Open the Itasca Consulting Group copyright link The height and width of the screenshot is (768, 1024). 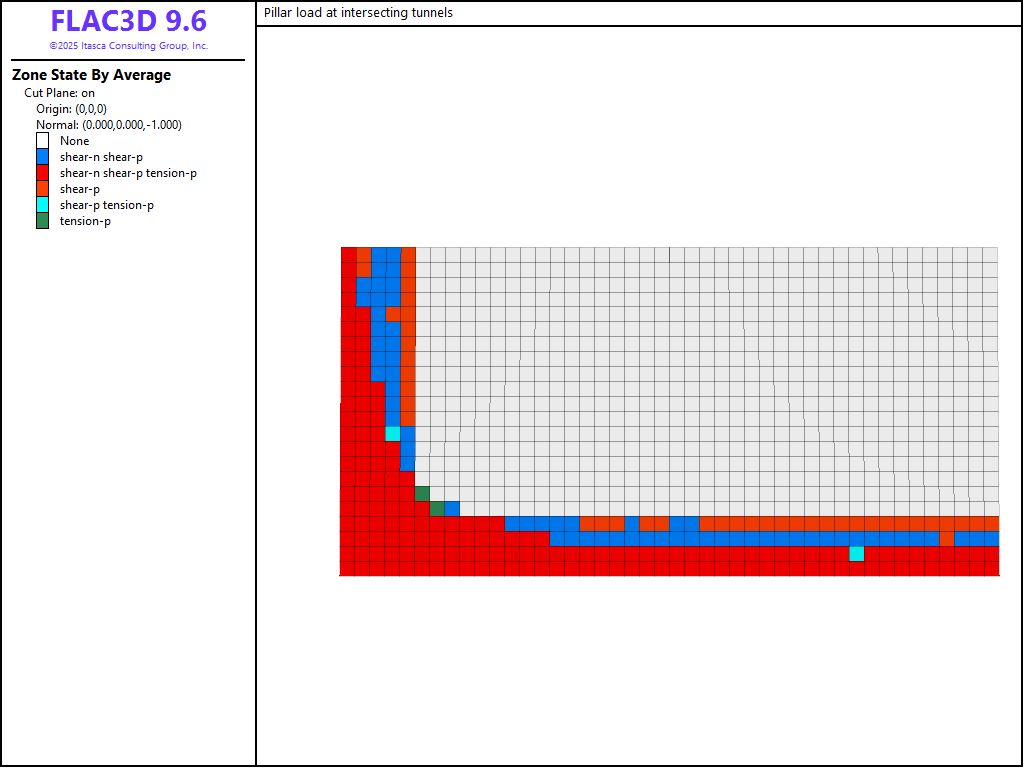click(x=128, y=46)
